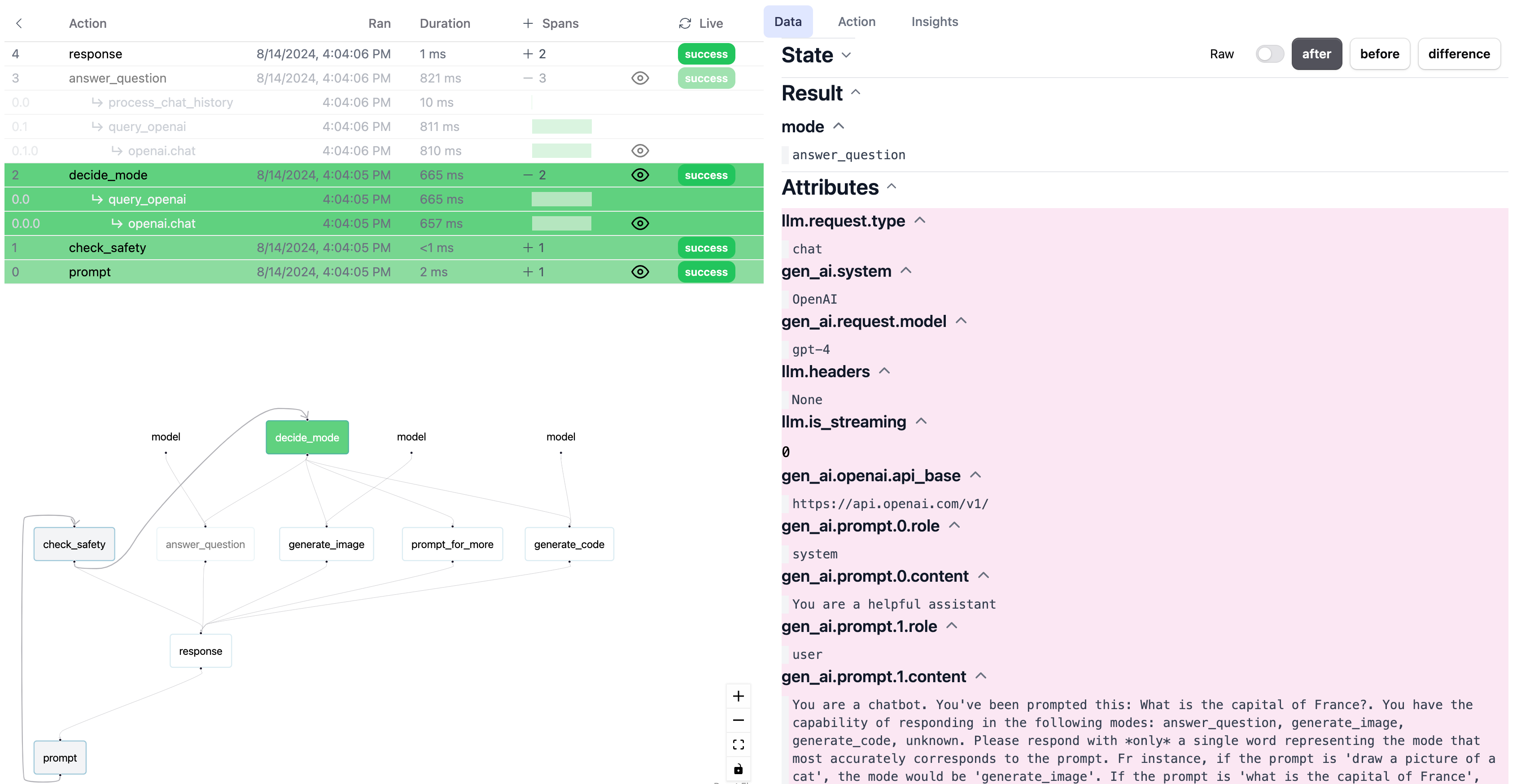Collapse gen_ai.openai.api_base attribute
1530x784 pixels.
[x=975, y=475]
